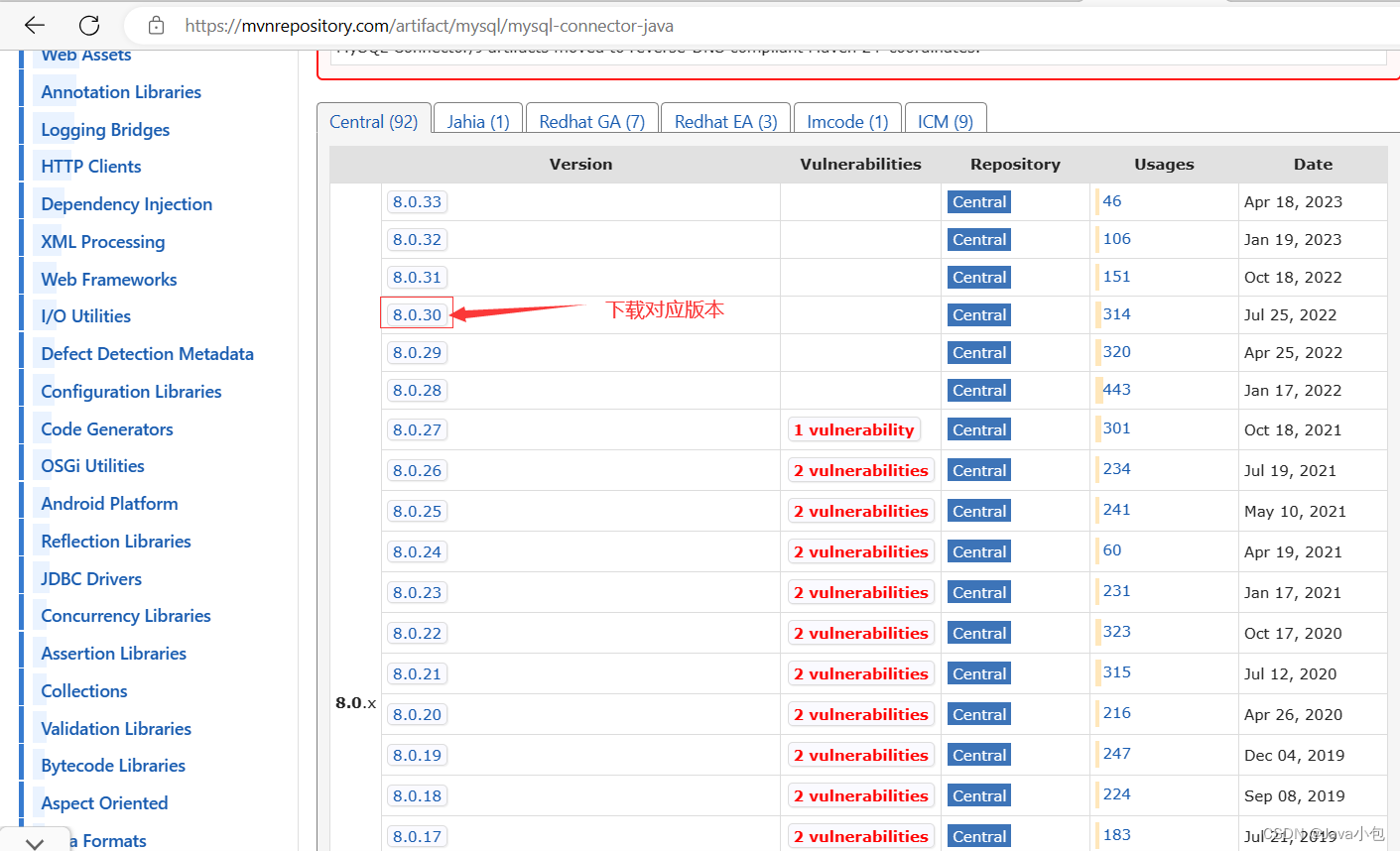Screen dimensions: 1400x851
Task: Open version 8.0.27 link
Action: click(x=417, y=430)
